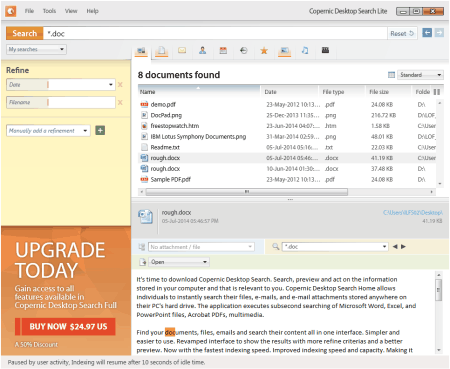Open the Help menu
The height and width of the screenshot is (369, 450).
tap(92, 11)
